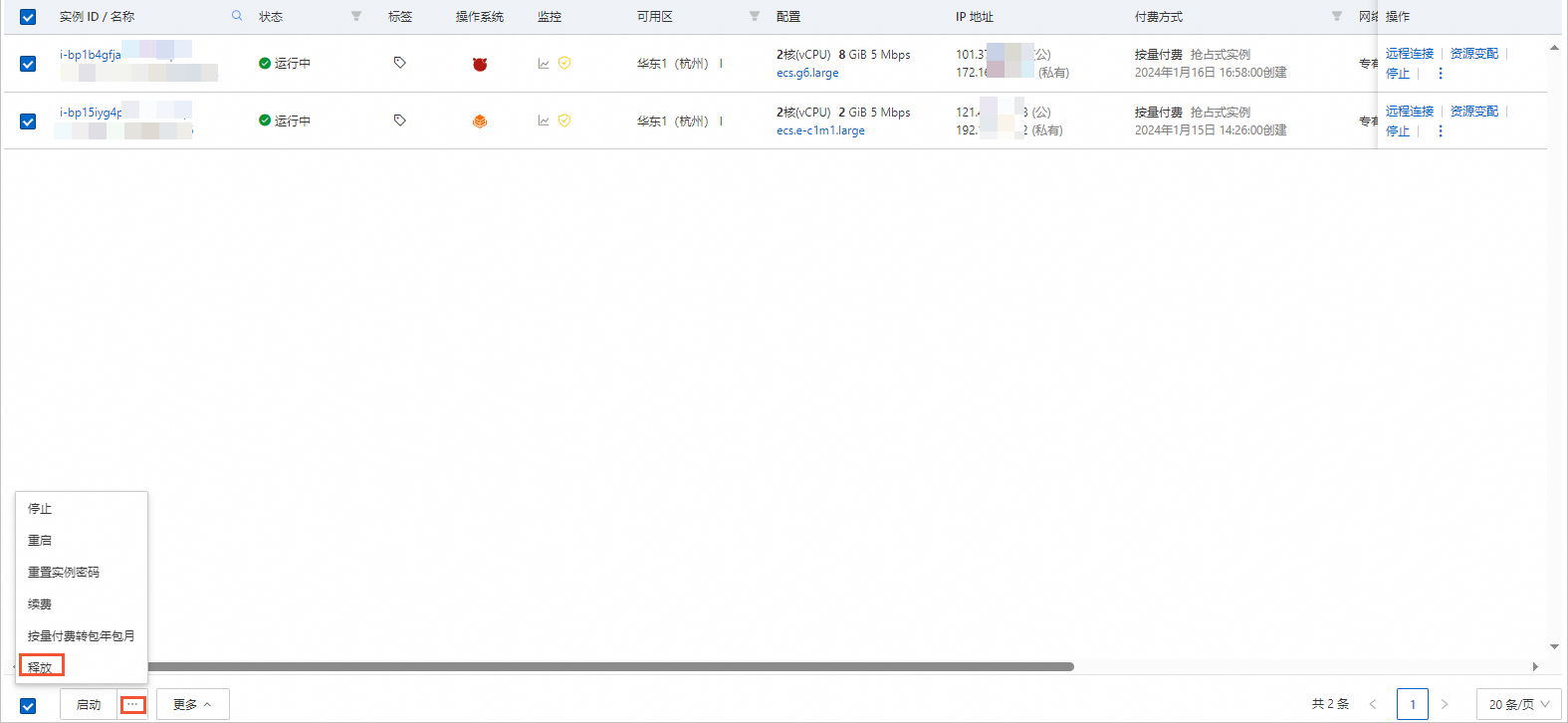
Task: Click the 共 2 条 total count text
Action: coord(1330,704)
